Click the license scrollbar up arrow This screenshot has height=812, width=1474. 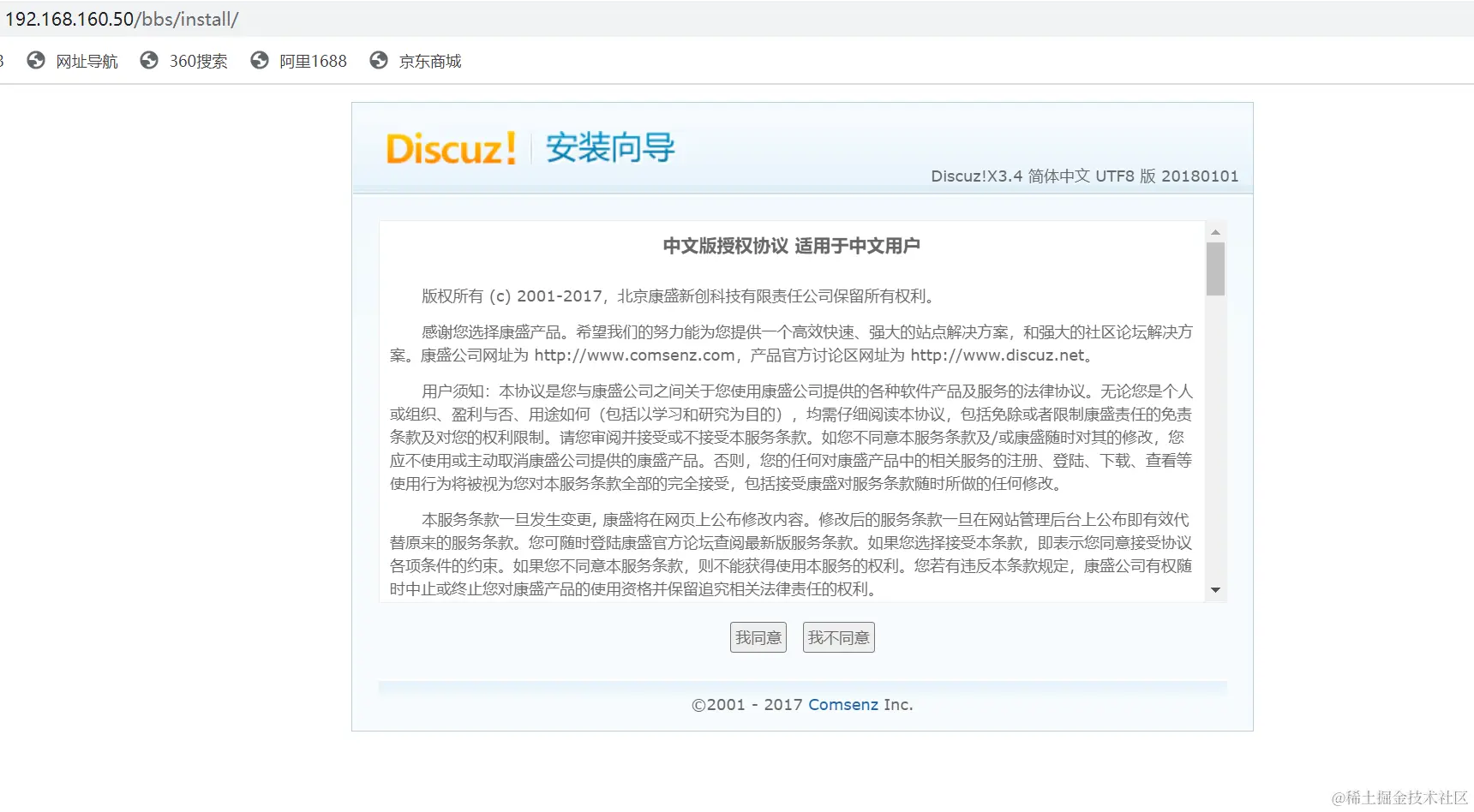tap(1215, 232)
